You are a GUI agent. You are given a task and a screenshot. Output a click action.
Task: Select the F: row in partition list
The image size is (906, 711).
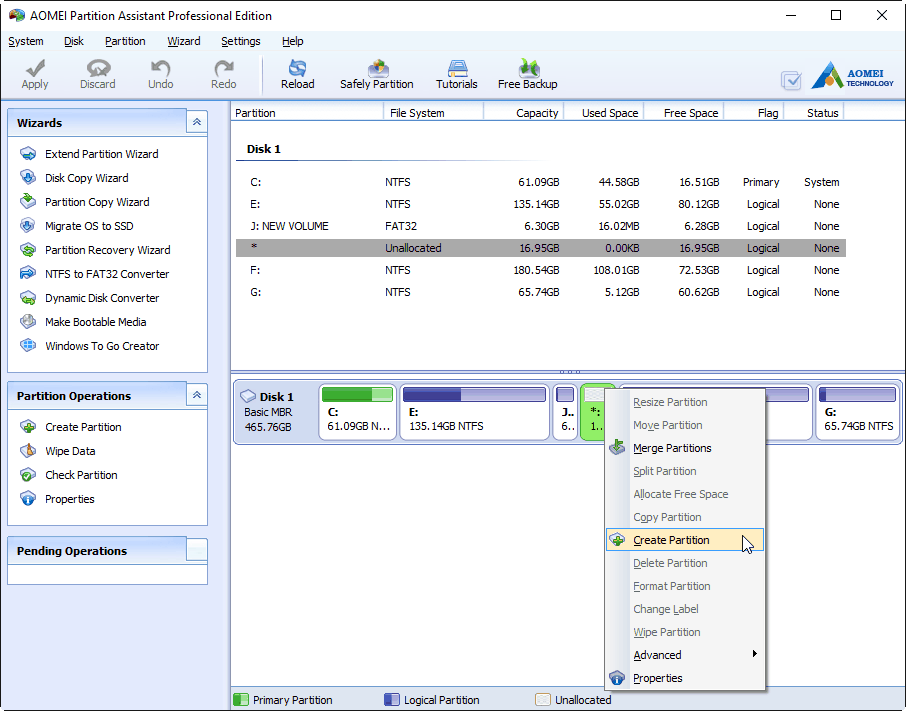point(541,270)
